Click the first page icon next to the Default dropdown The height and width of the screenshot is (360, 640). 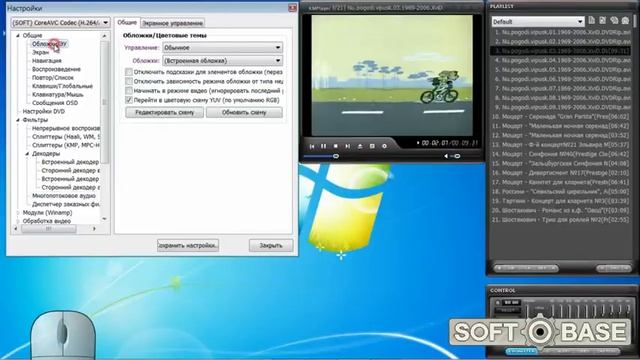[591, 21]
